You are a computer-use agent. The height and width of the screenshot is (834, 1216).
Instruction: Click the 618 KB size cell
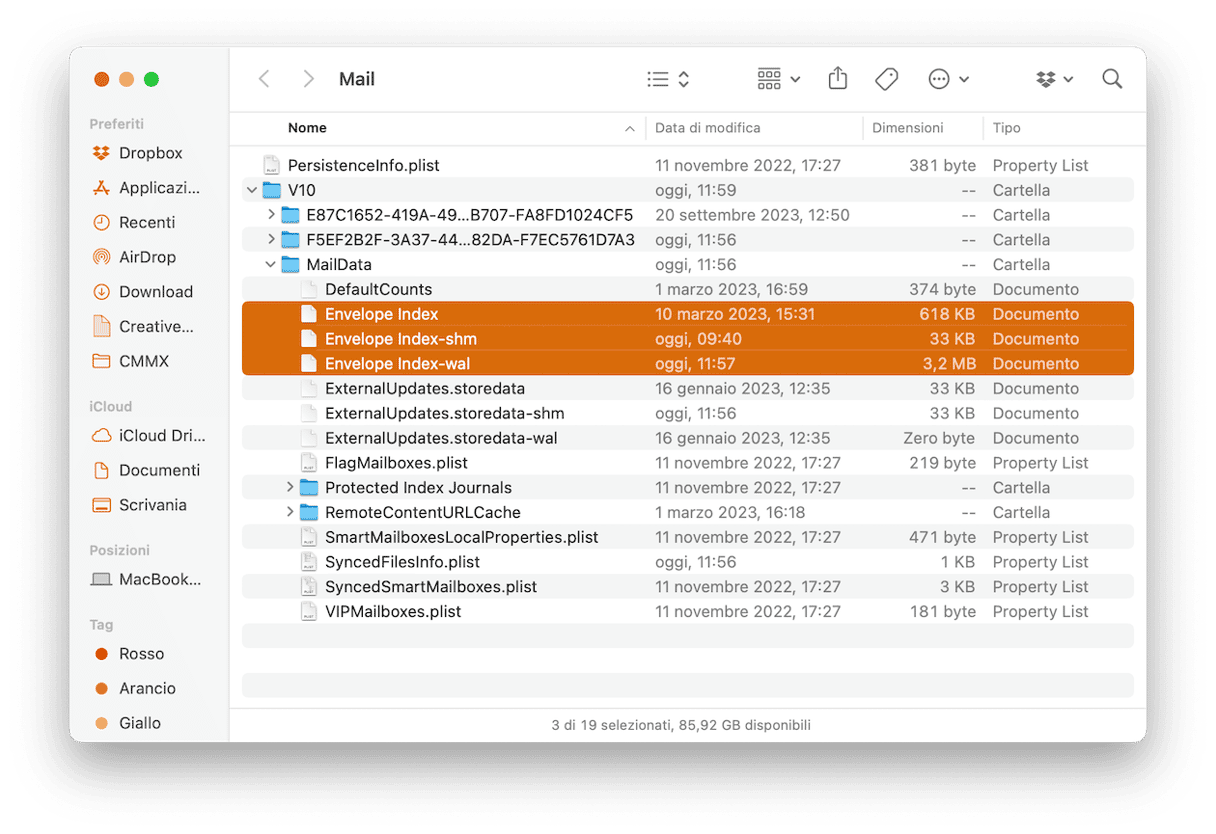948,314
